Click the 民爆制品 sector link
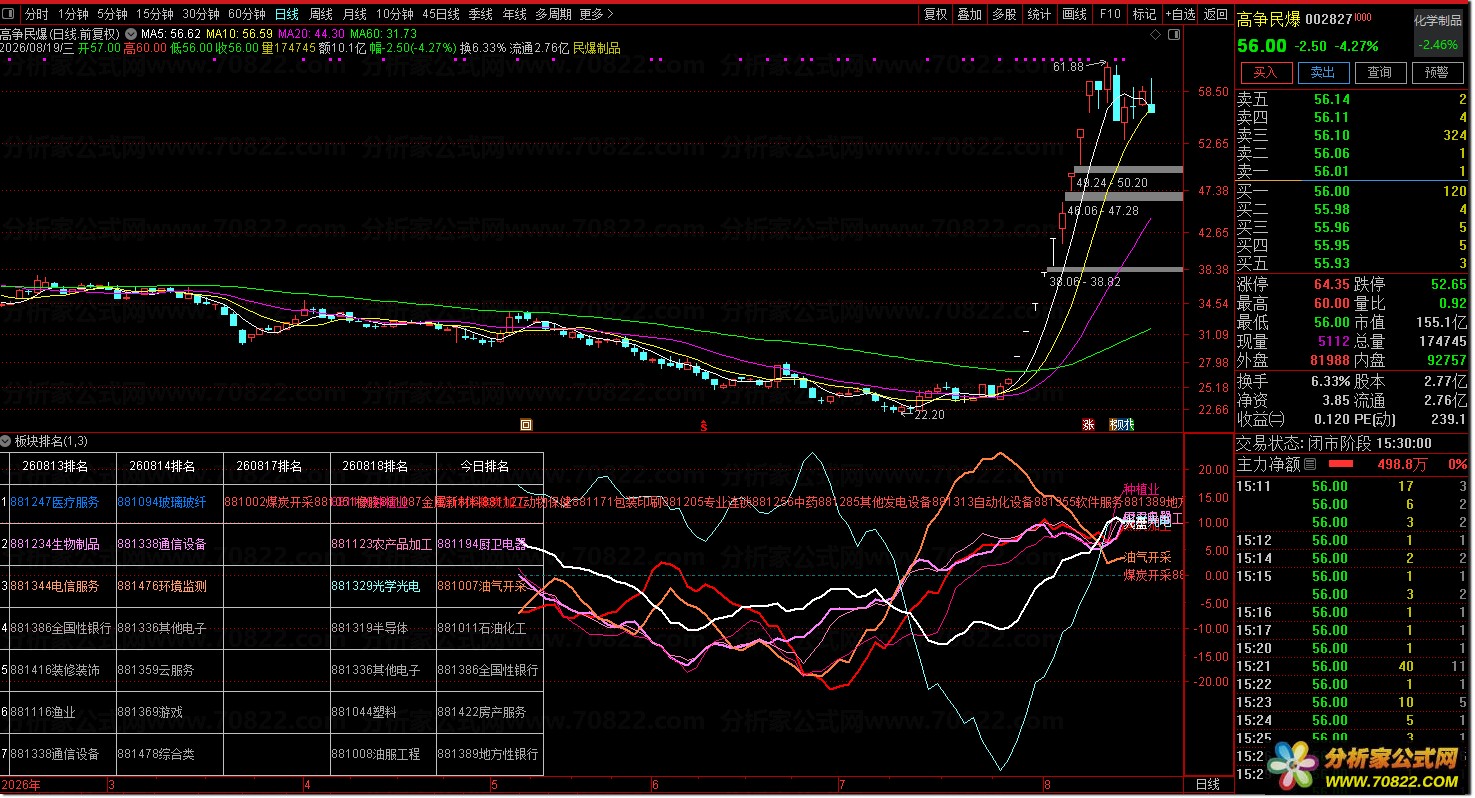Image resolution: width=1475 pixels, height=798 pixels. coord(596,48)
